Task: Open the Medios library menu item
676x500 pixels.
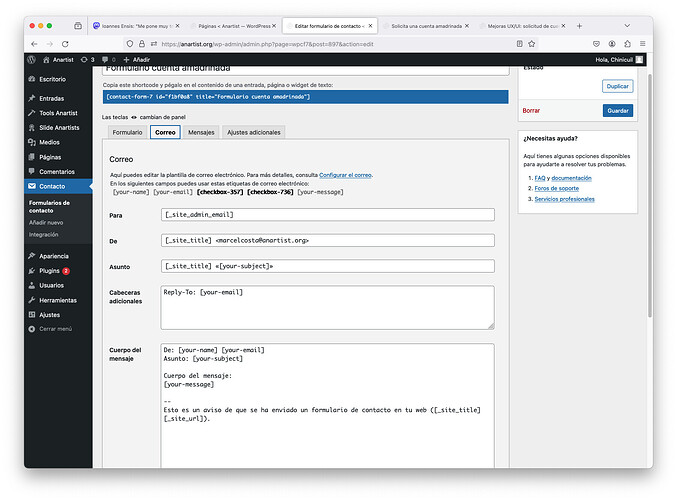Action: pos(48,142)
